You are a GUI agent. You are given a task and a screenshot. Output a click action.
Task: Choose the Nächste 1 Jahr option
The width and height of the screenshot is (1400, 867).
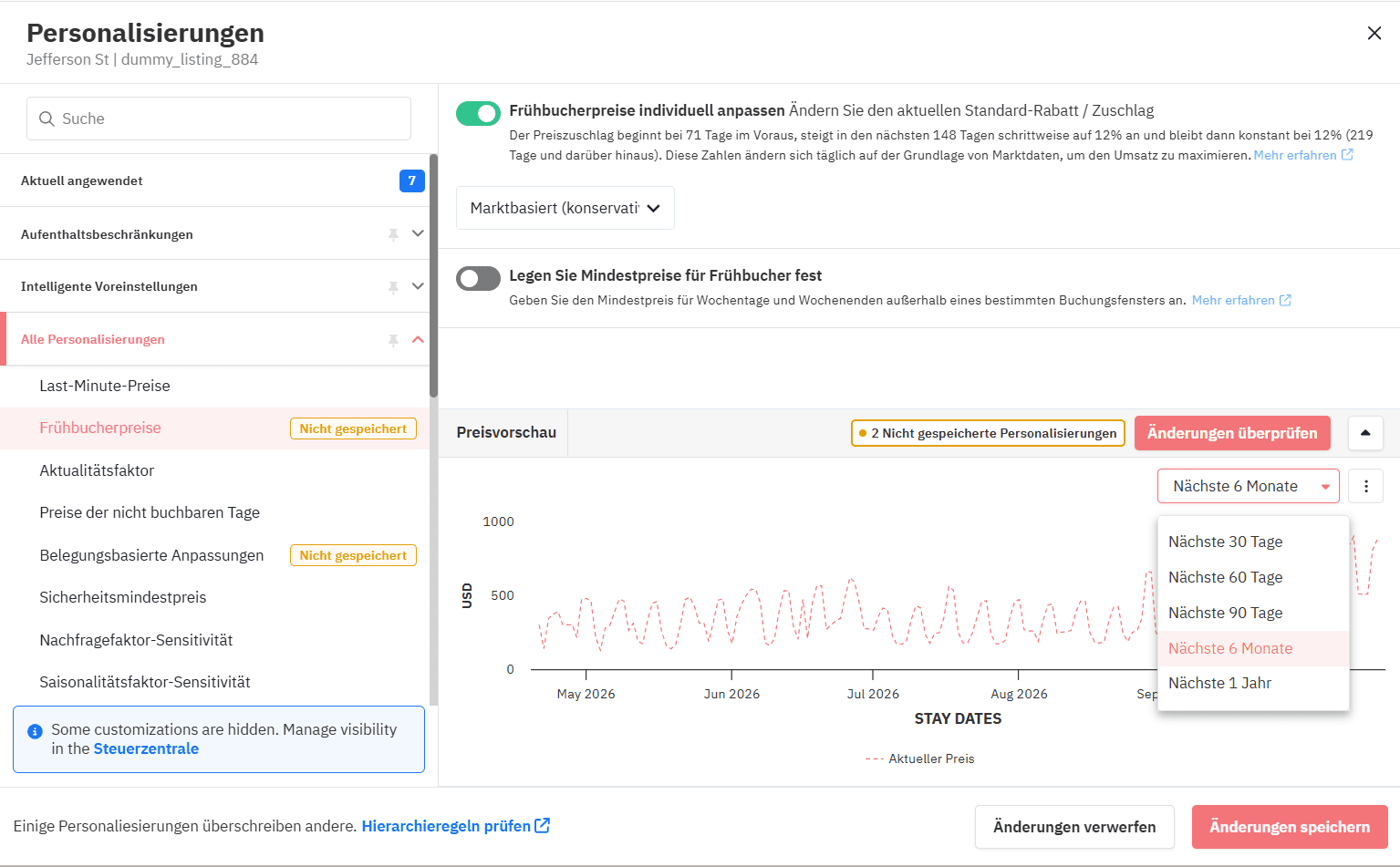(1219, 683)
